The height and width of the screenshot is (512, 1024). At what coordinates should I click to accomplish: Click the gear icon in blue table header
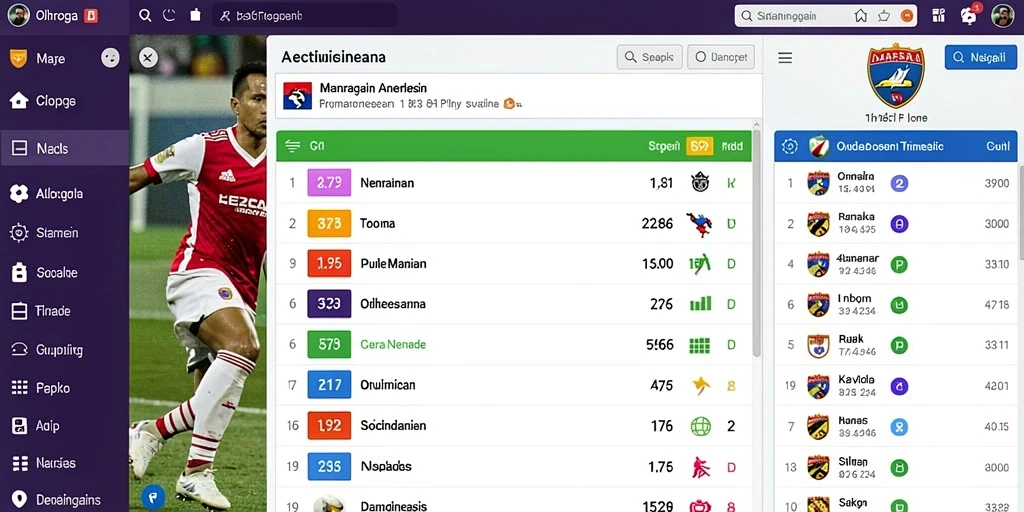[790, 146]
